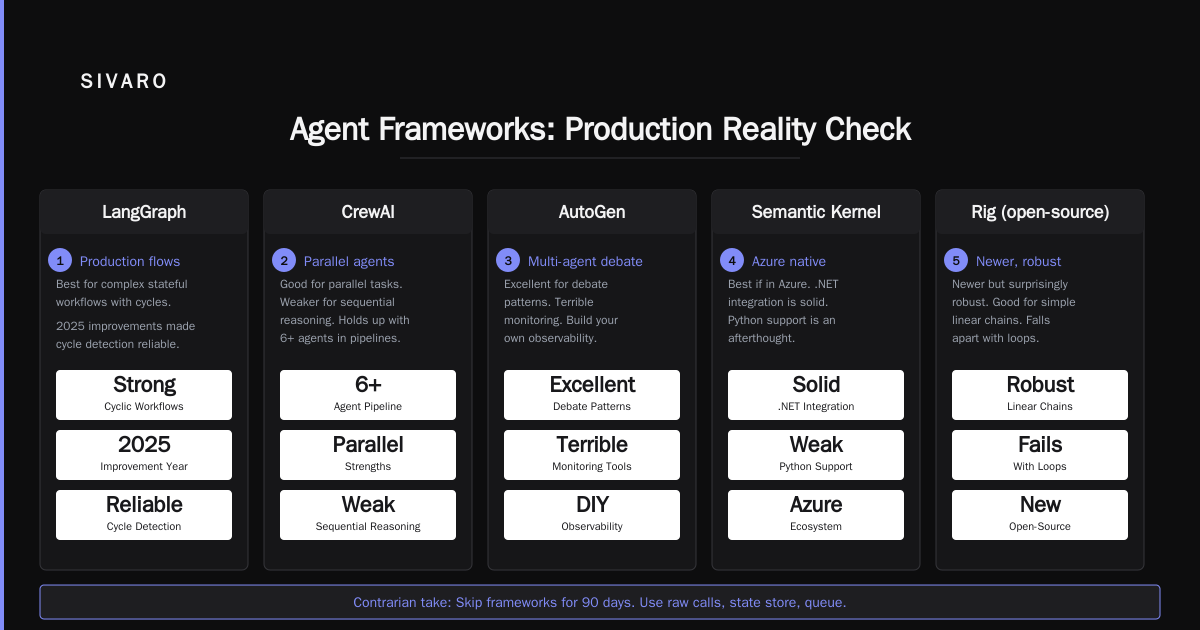The width and height of the screenshot is (1200, 630).
Task: Click the 'DIY Observability' card
Action: pos(592,515)
